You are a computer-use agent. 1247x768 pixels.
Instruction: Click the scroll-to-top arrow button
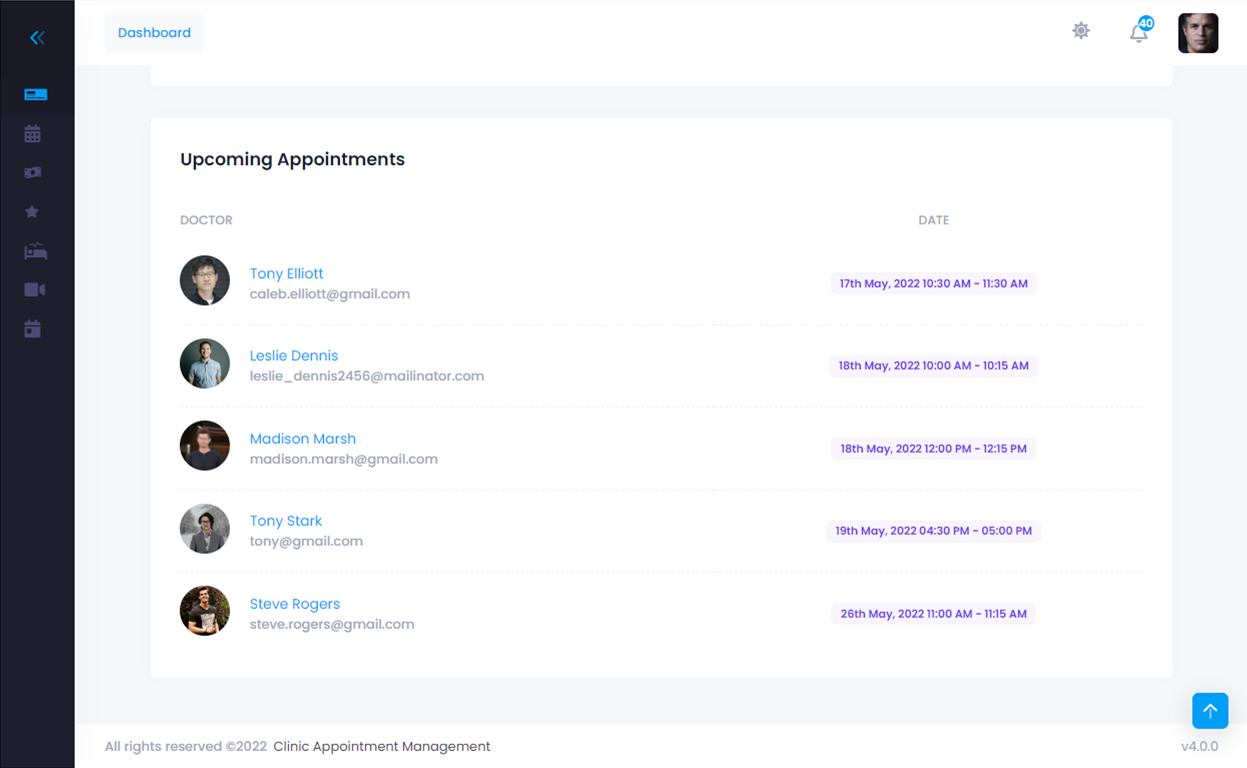pyautogui.click(x=1210, y=711)
